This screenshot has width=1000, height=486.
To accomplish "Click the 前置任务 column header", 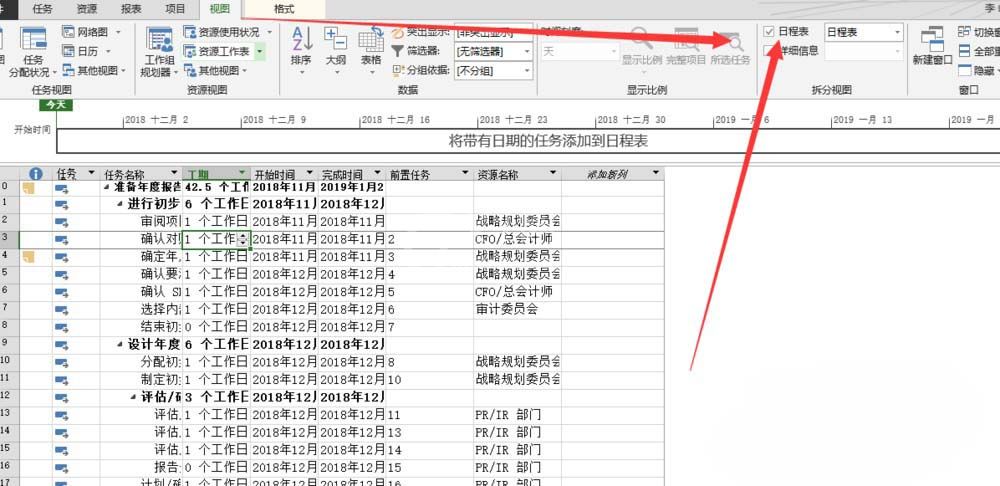I will click(430, 173).
